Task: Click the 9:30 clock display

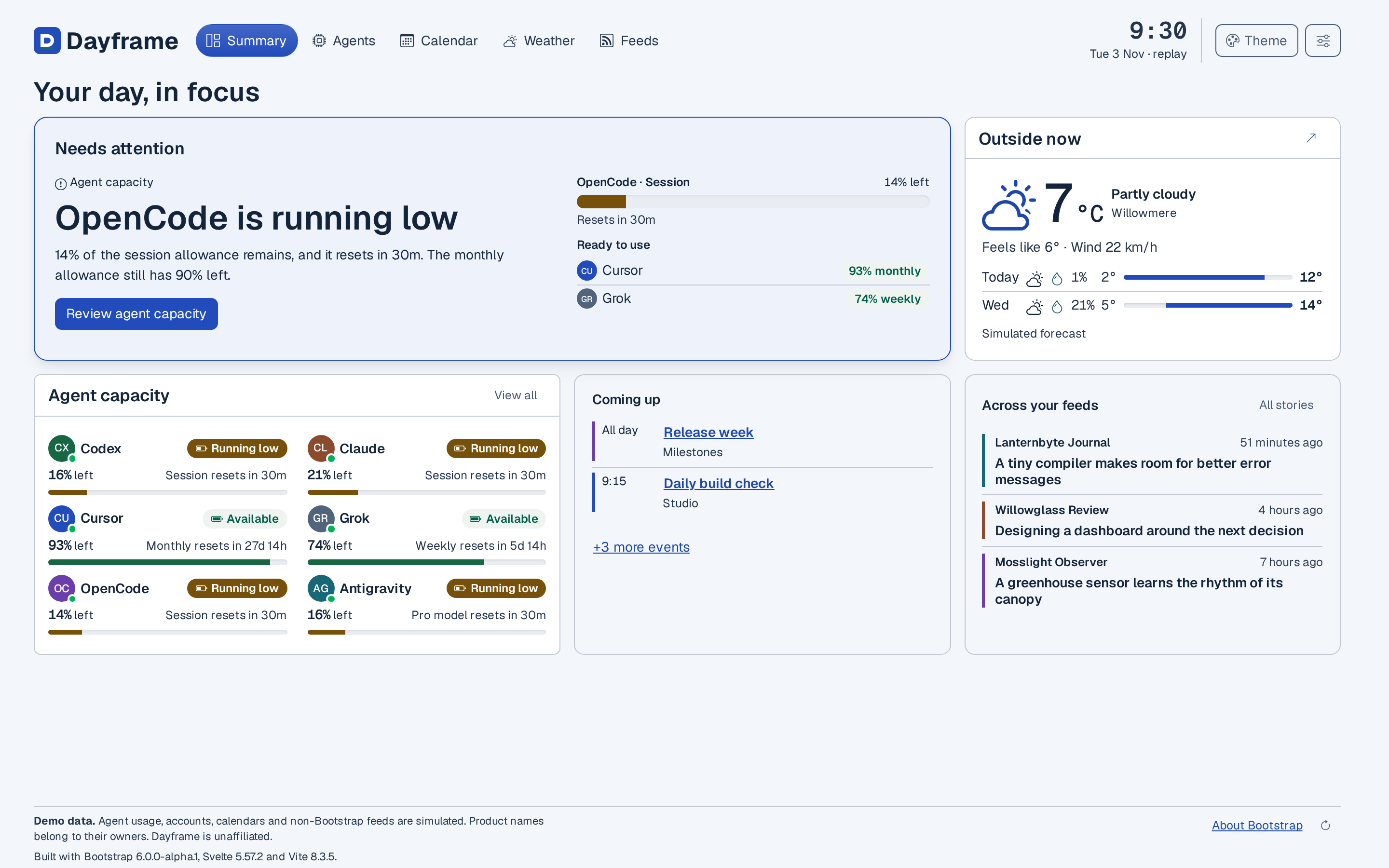Action: point(1157,30)
